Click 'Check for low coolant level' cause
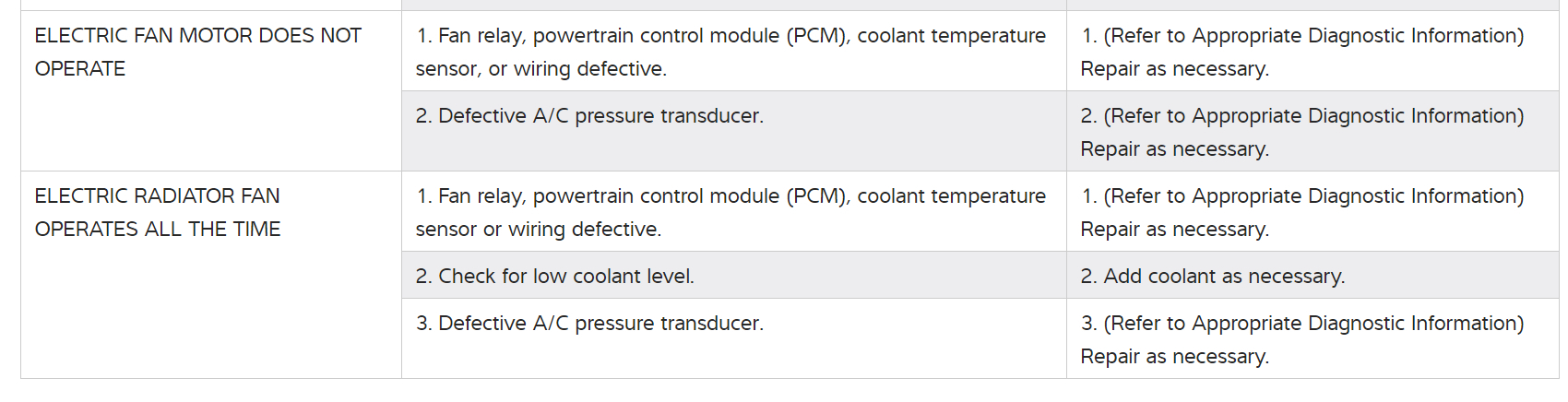Screen dimensions: 1568x402 pyautogui.click(x=554, y=277)
